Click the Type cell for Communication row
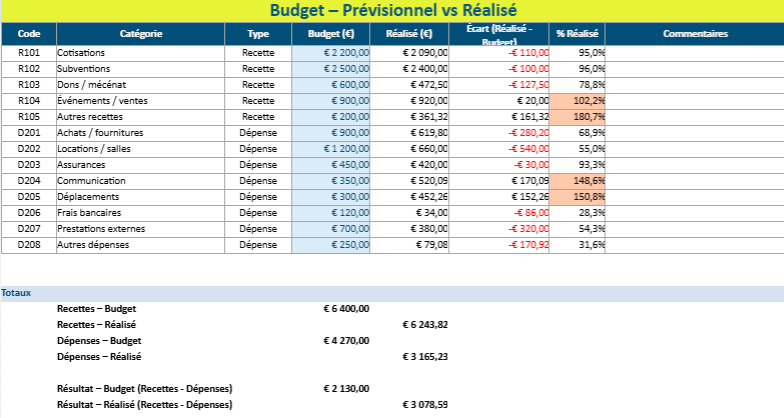 pyautogui.click(x=258, y=180)
